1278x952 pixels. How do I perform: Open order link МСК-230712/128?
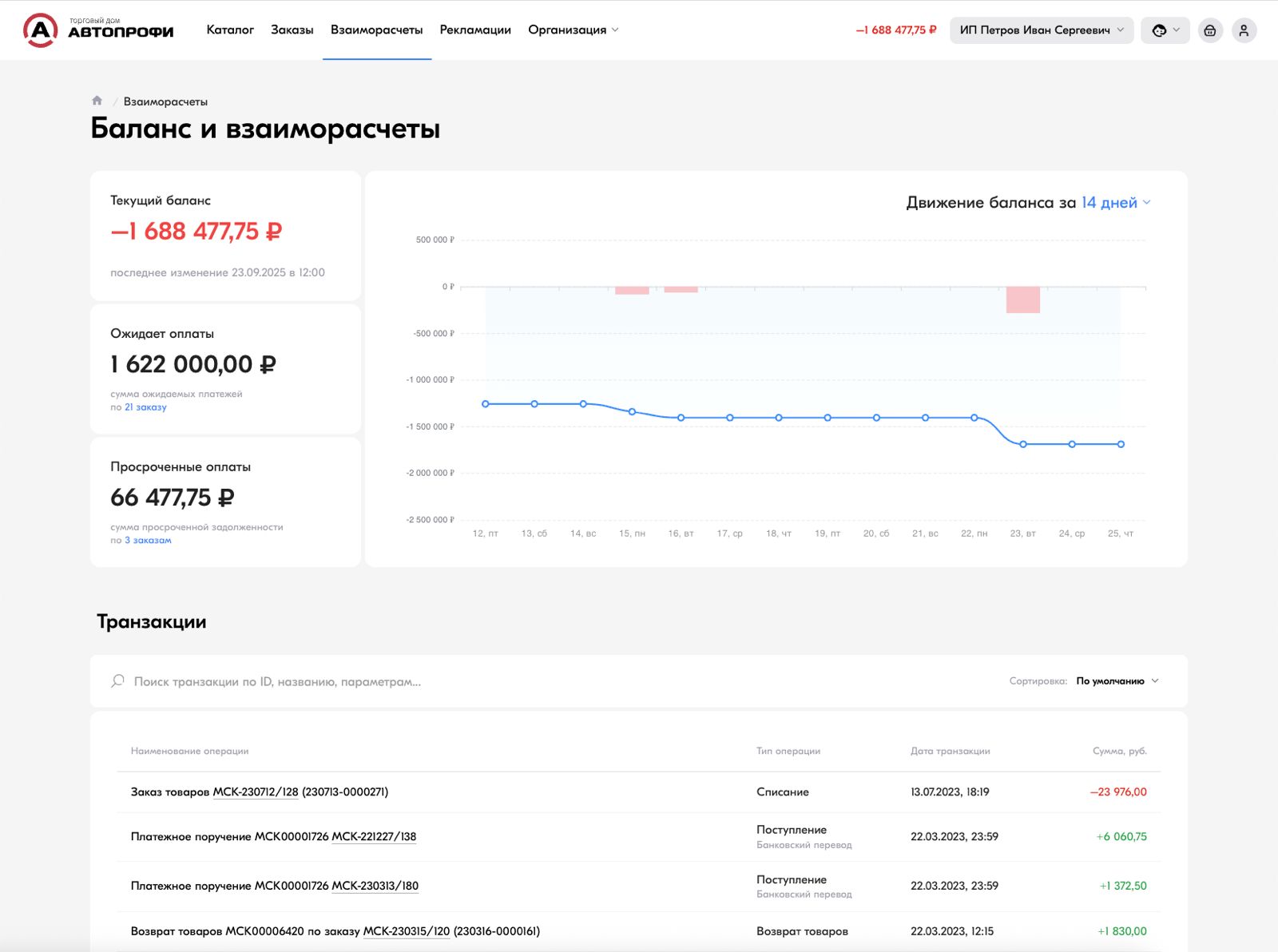pos(255,792)
